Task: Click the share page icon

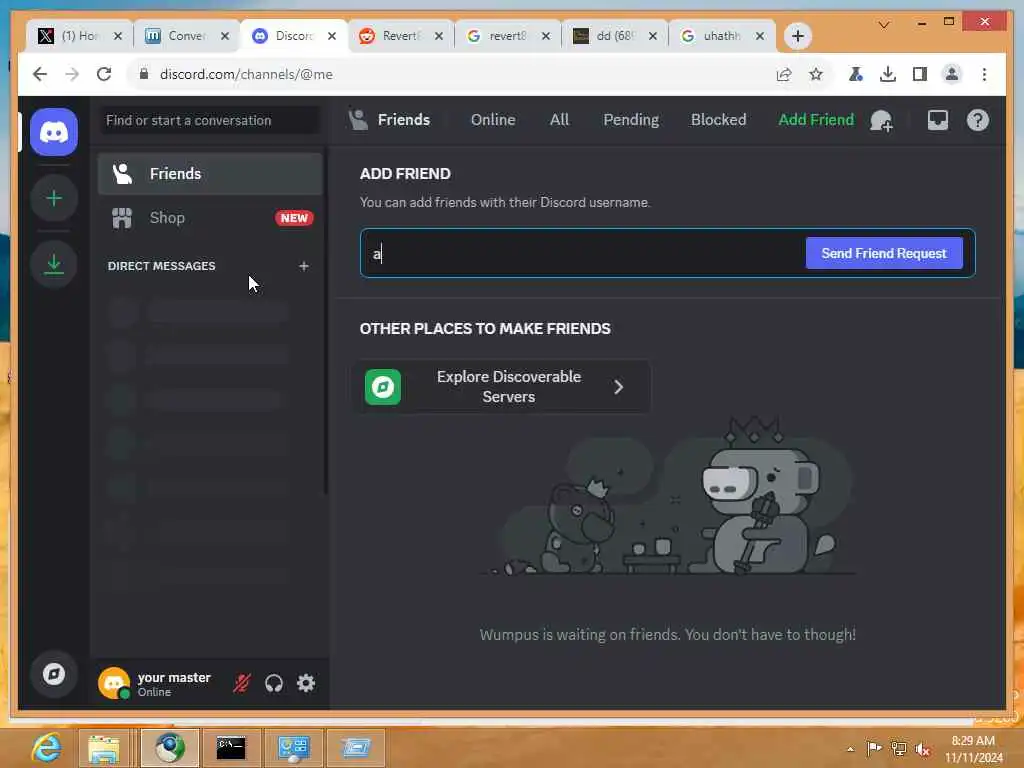Action: (x=784, y=74)
